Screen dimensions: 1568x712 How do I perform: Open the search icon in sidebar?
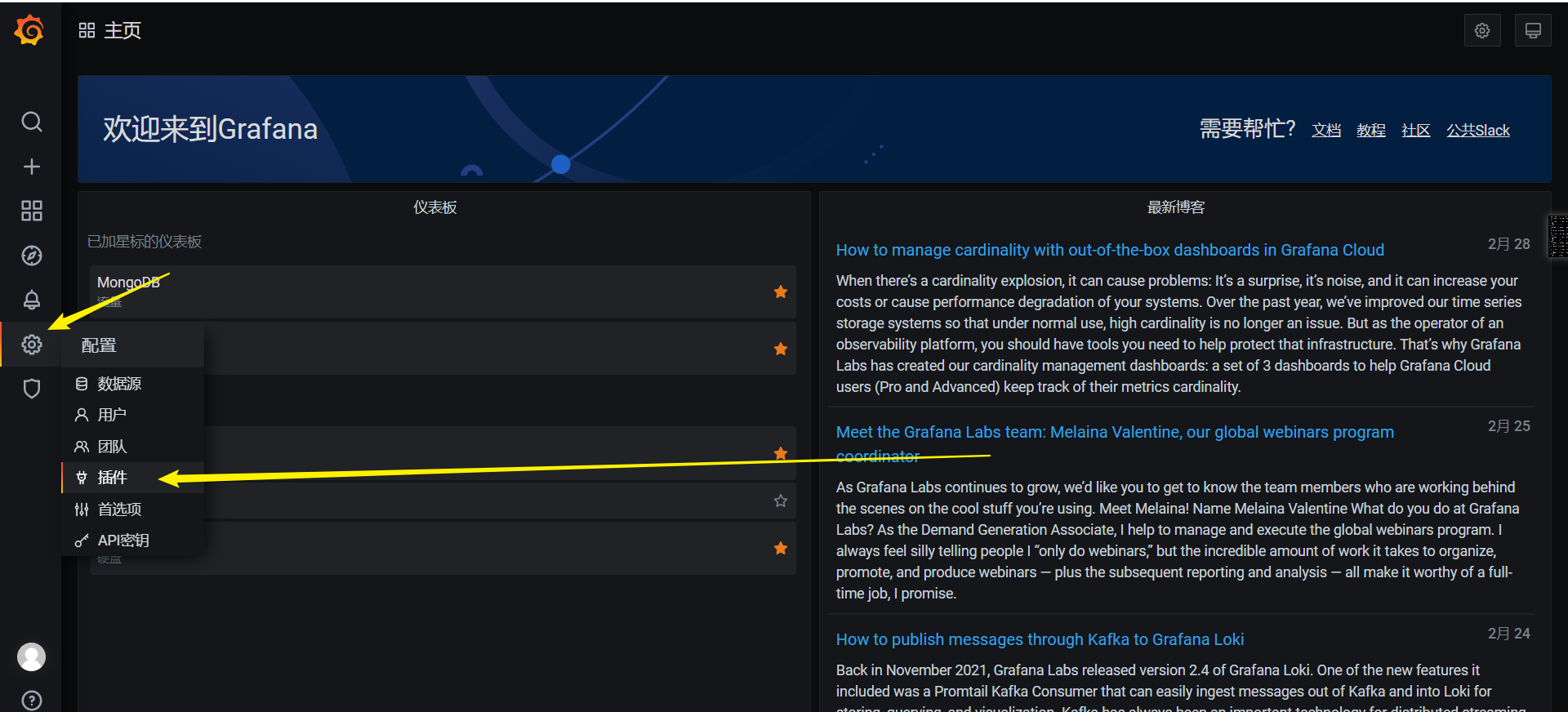[x=31, y=122]
